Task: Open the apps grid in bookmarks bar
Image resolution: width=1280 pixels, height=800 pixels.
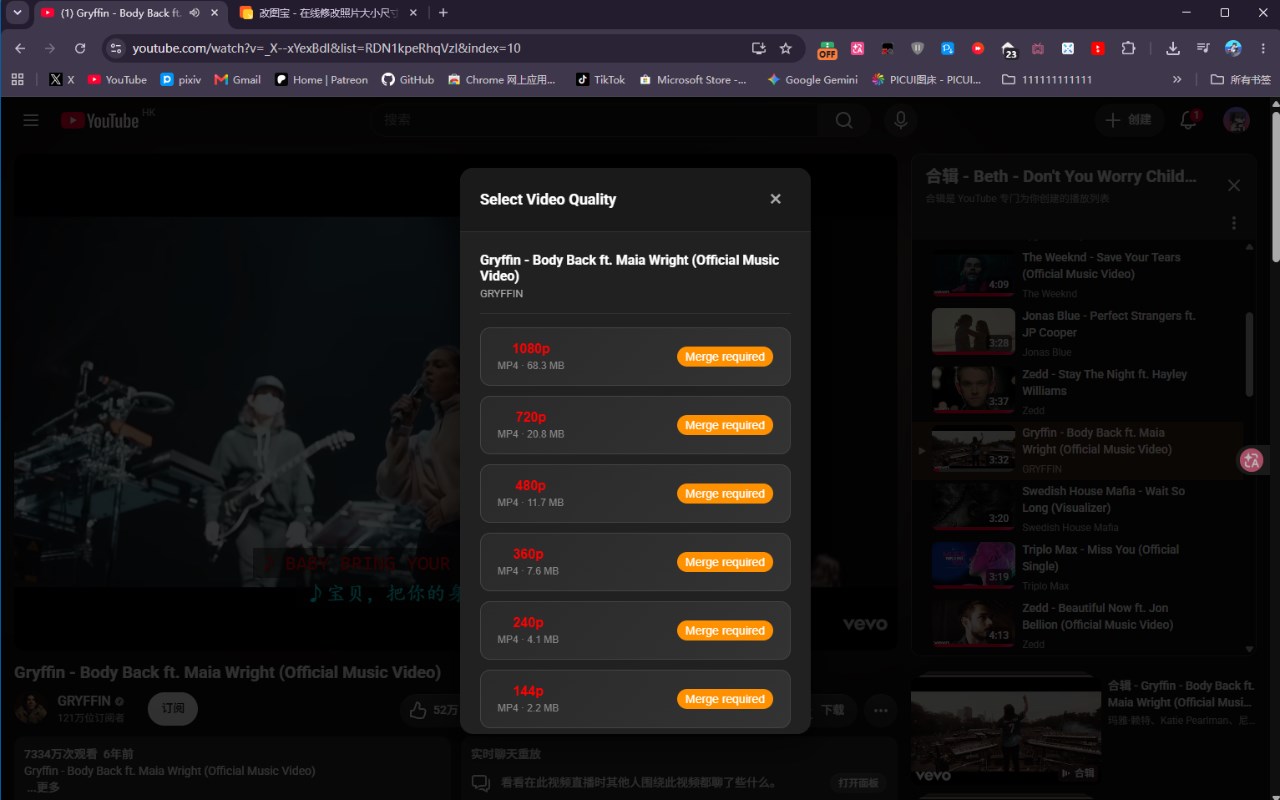Action: click(17, 79)
